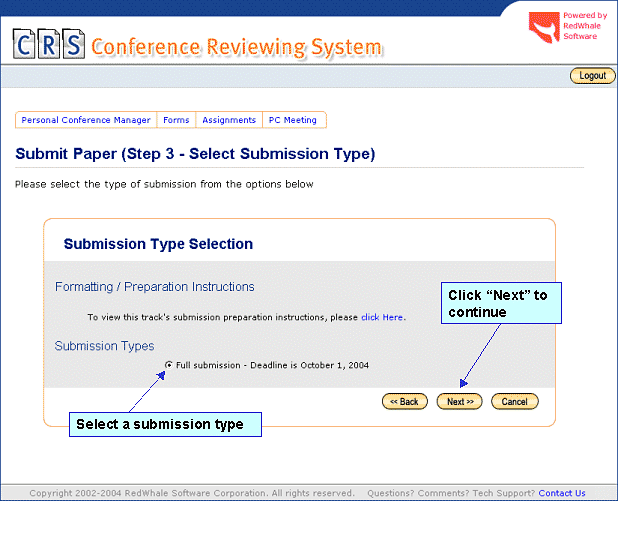Click the Formatting / Preparation Instructions heading

[155, 287]
